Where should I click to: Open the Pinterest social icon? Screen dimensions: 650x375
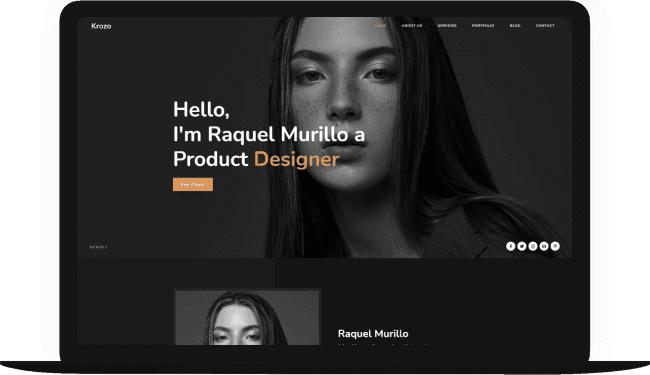[555, 246]
